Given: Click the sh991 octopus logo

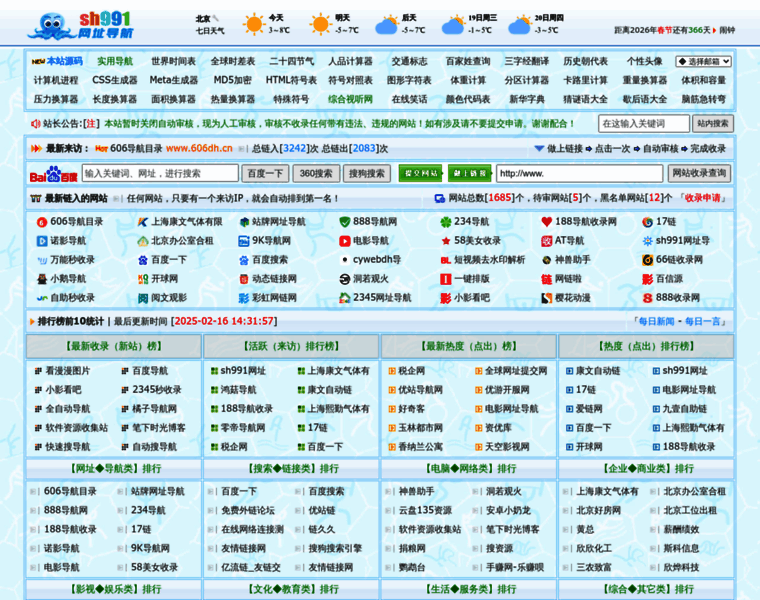Looking at the screenshot, I should 80,26.
